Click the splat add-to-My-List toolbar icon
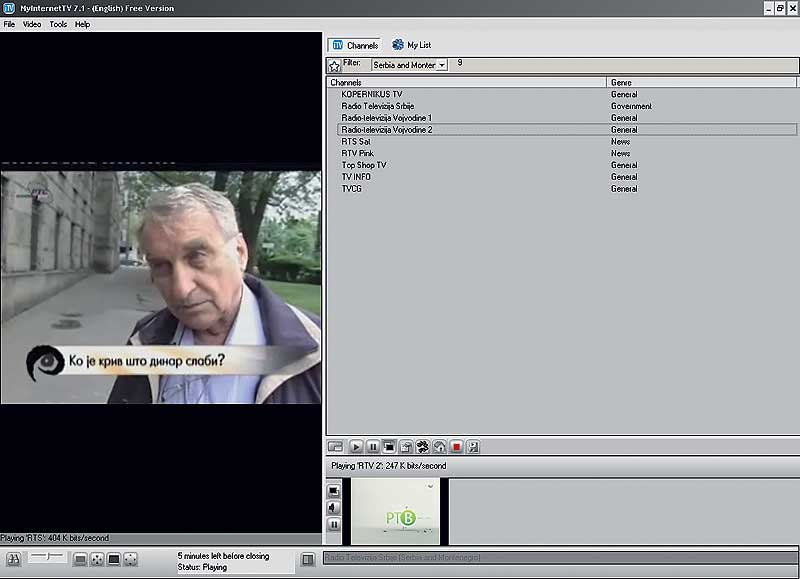This screenshot has width=800, height=579. click(422, 447)
